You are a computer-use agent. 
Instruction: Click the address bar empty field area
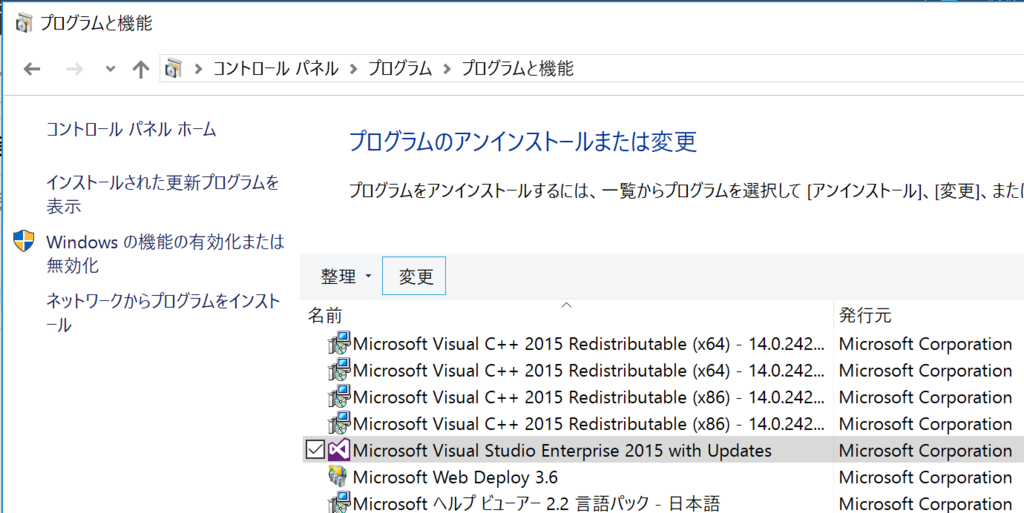click(x=797, y=68)
